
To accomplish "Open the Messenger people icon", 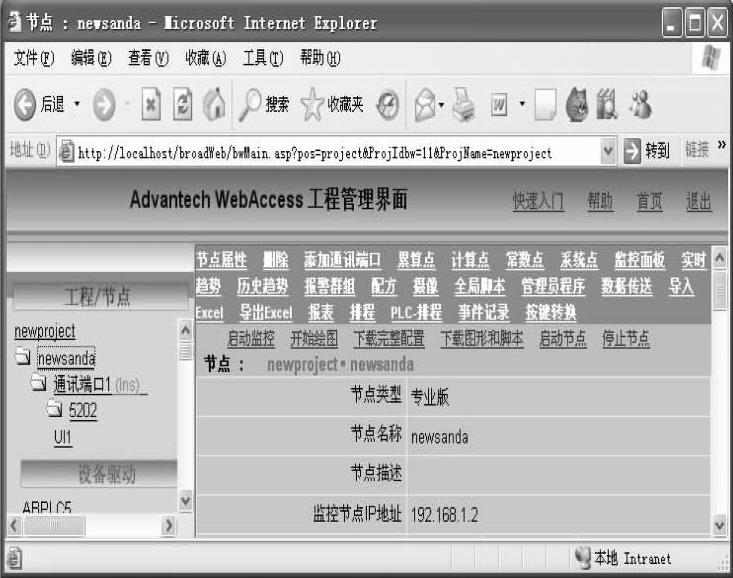I will click(640, 104).
